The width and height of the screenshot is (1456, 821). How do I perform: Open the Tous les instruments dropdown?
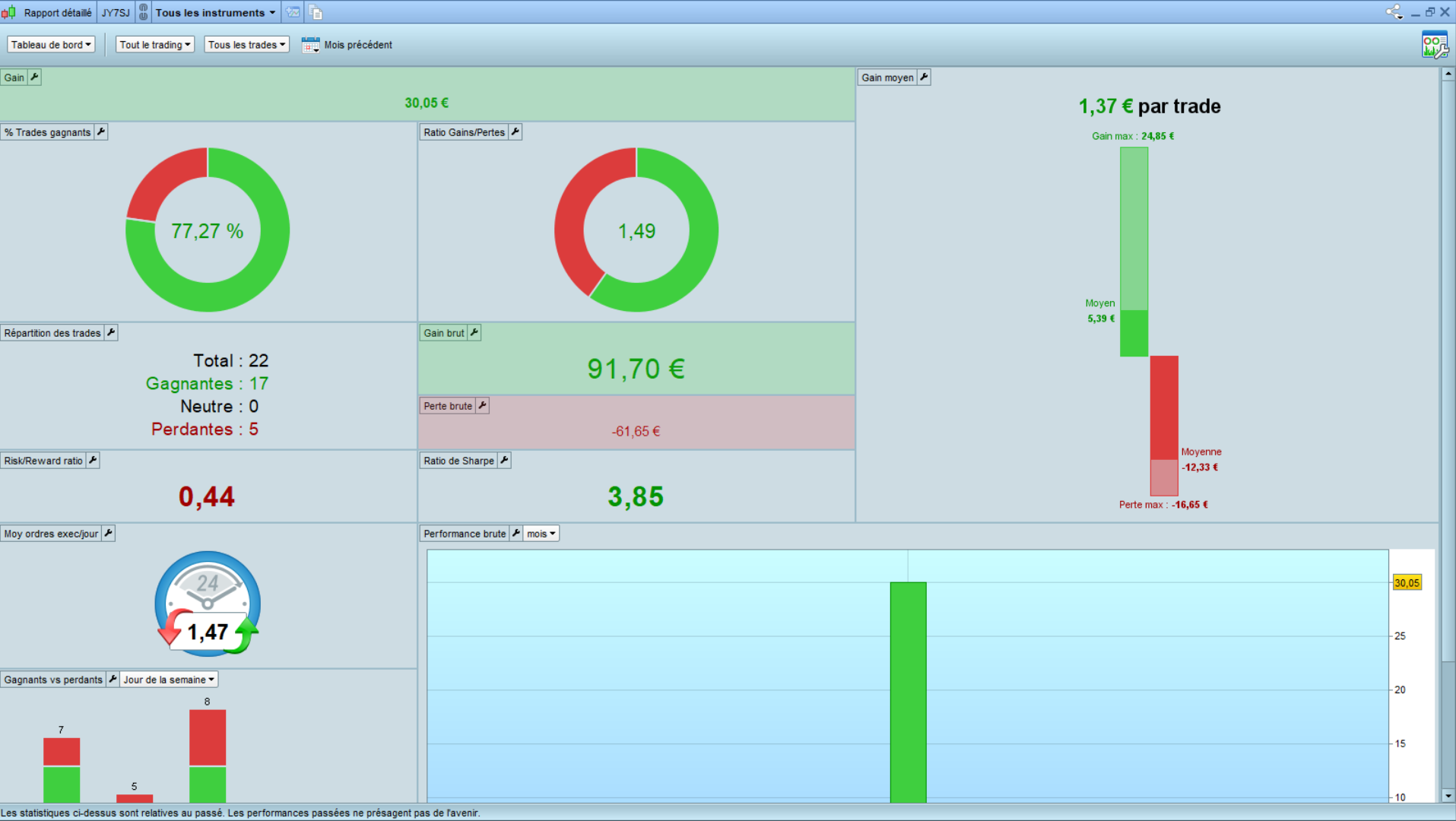216,12
